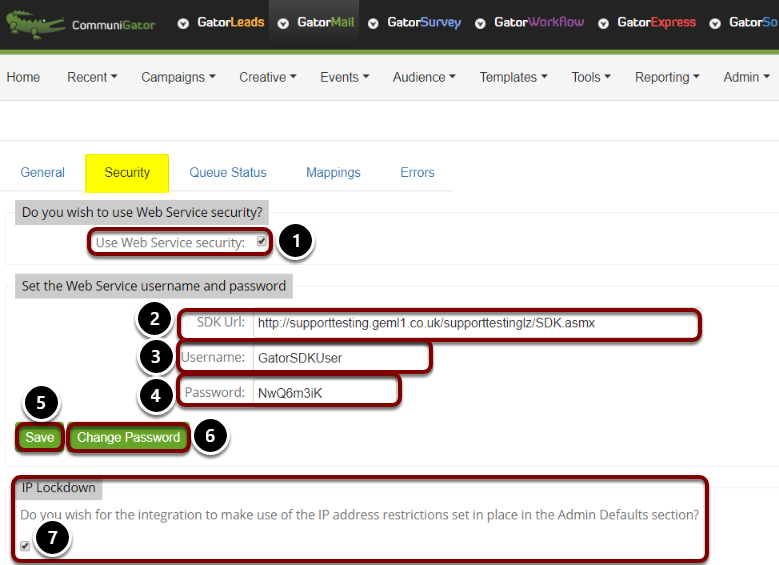This screenshot has width=779, height=565.
Task: Switch to the General tab
Action: point(42,172)
